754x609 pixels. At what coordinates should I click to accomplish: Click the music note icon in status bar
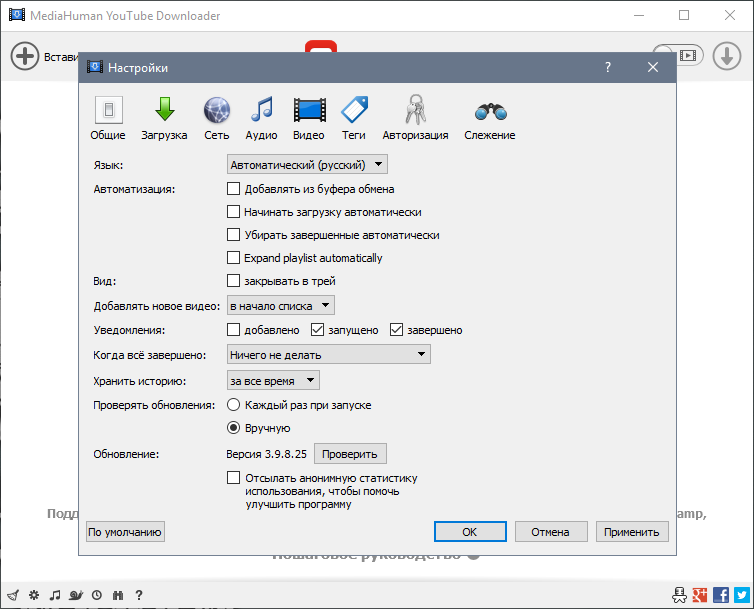click(55, 595)
